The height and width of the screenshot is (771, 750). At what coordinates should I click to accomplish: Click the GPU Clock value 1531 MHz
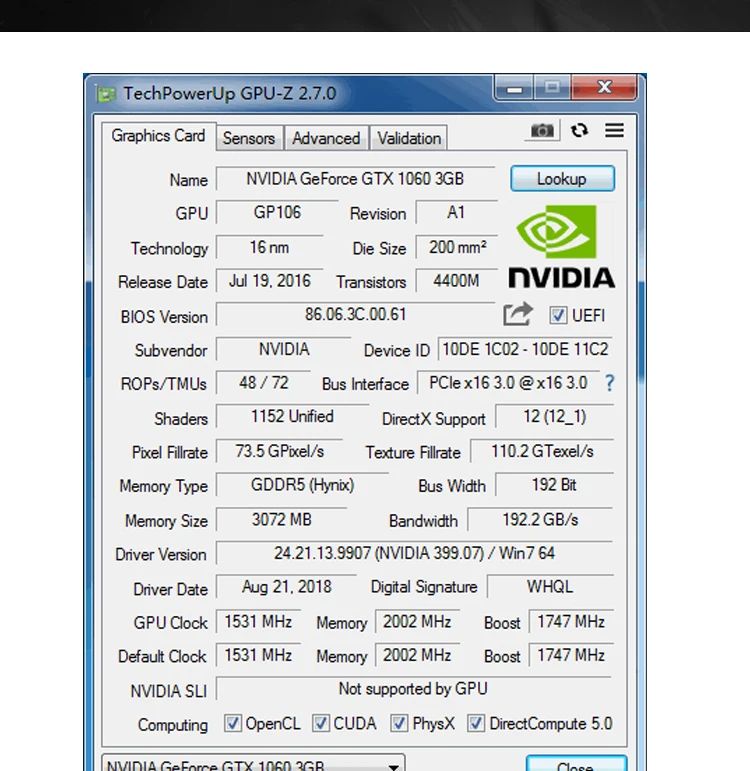coord(258,622)
